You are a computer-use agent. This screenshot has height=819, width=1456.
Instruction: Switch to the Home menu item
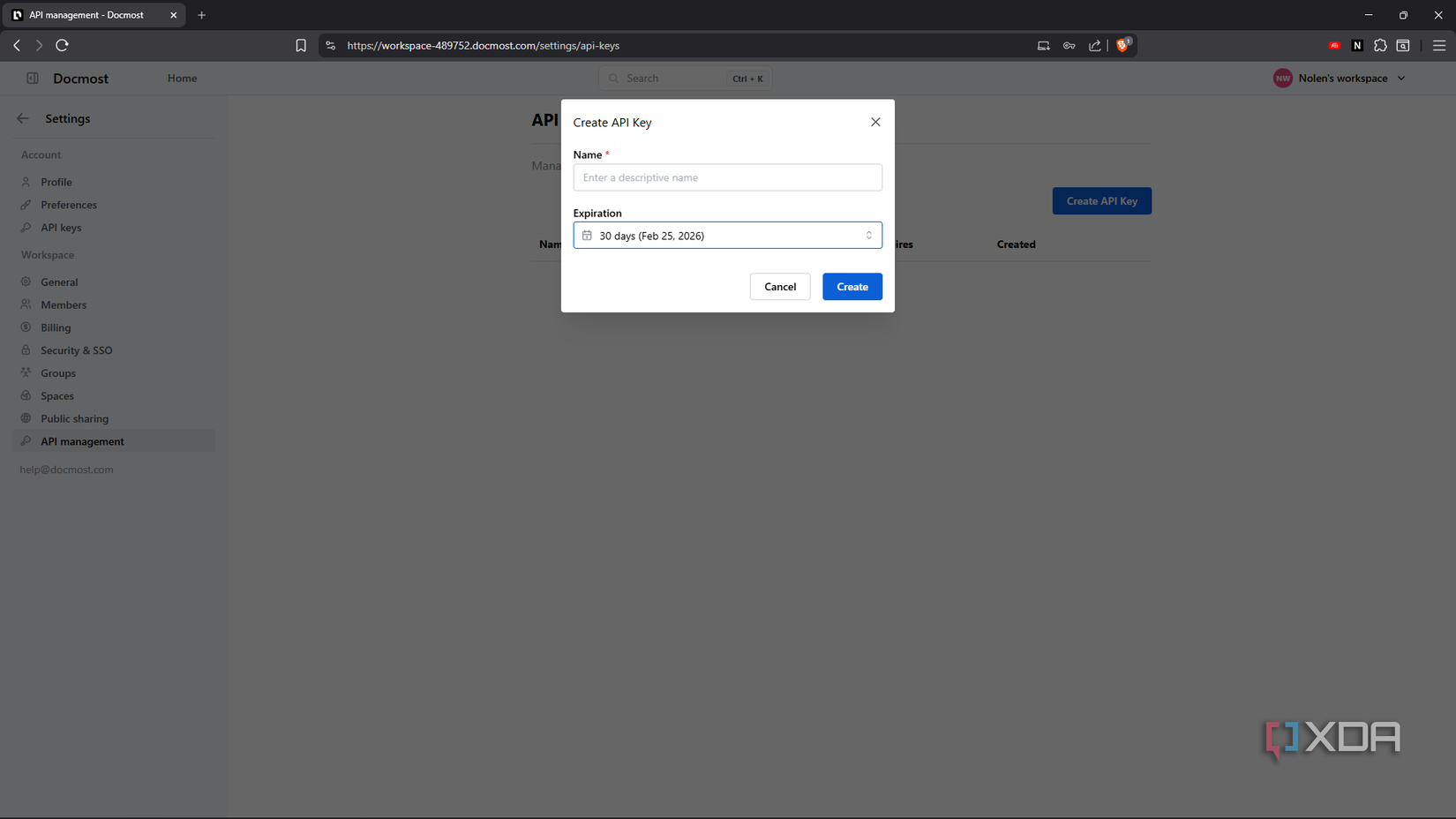[x=182, y=78]
